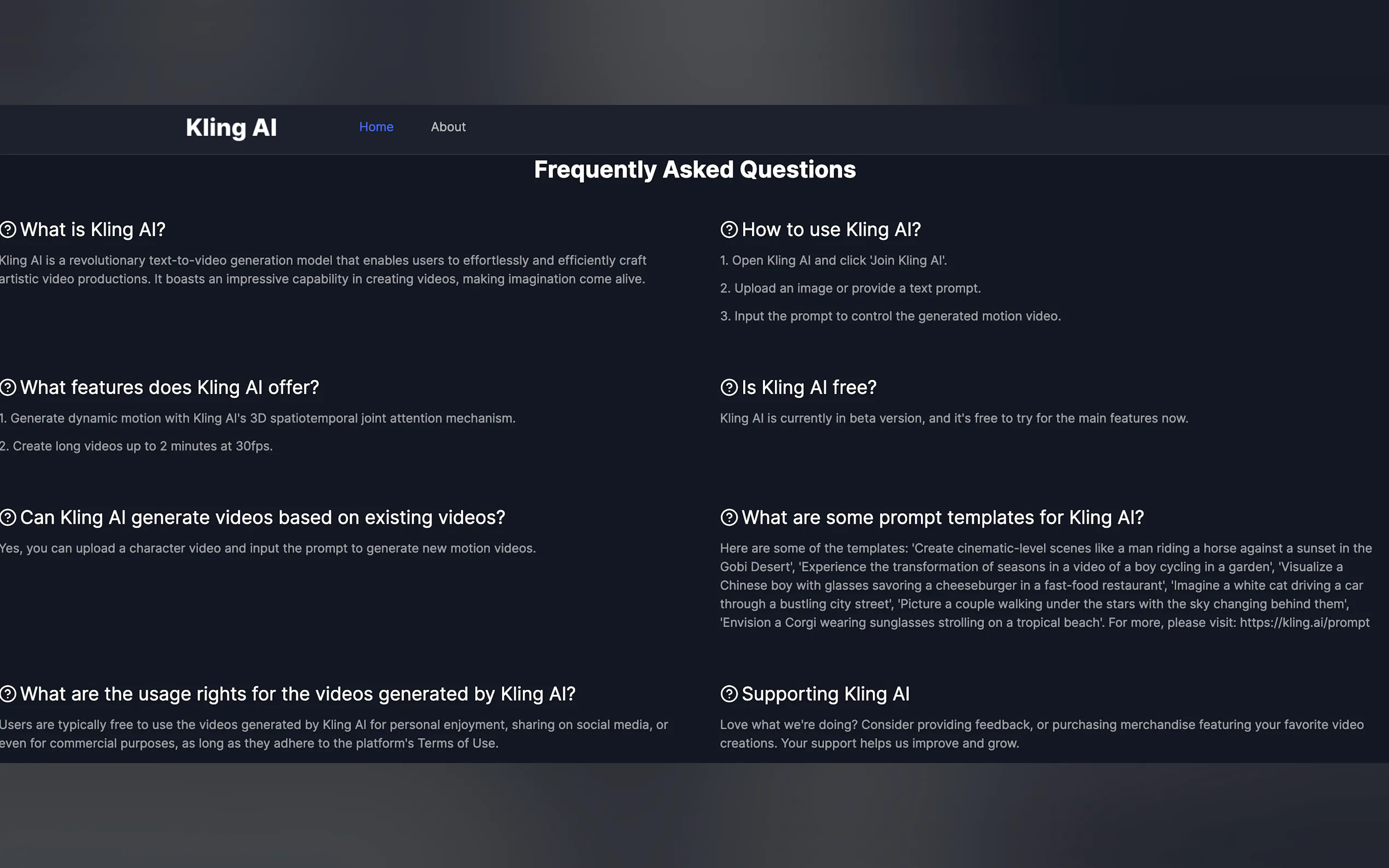Click the question icon beside 'Is Kling AI free?'
The image size is (1389, 868).
(x=728, y=388)
